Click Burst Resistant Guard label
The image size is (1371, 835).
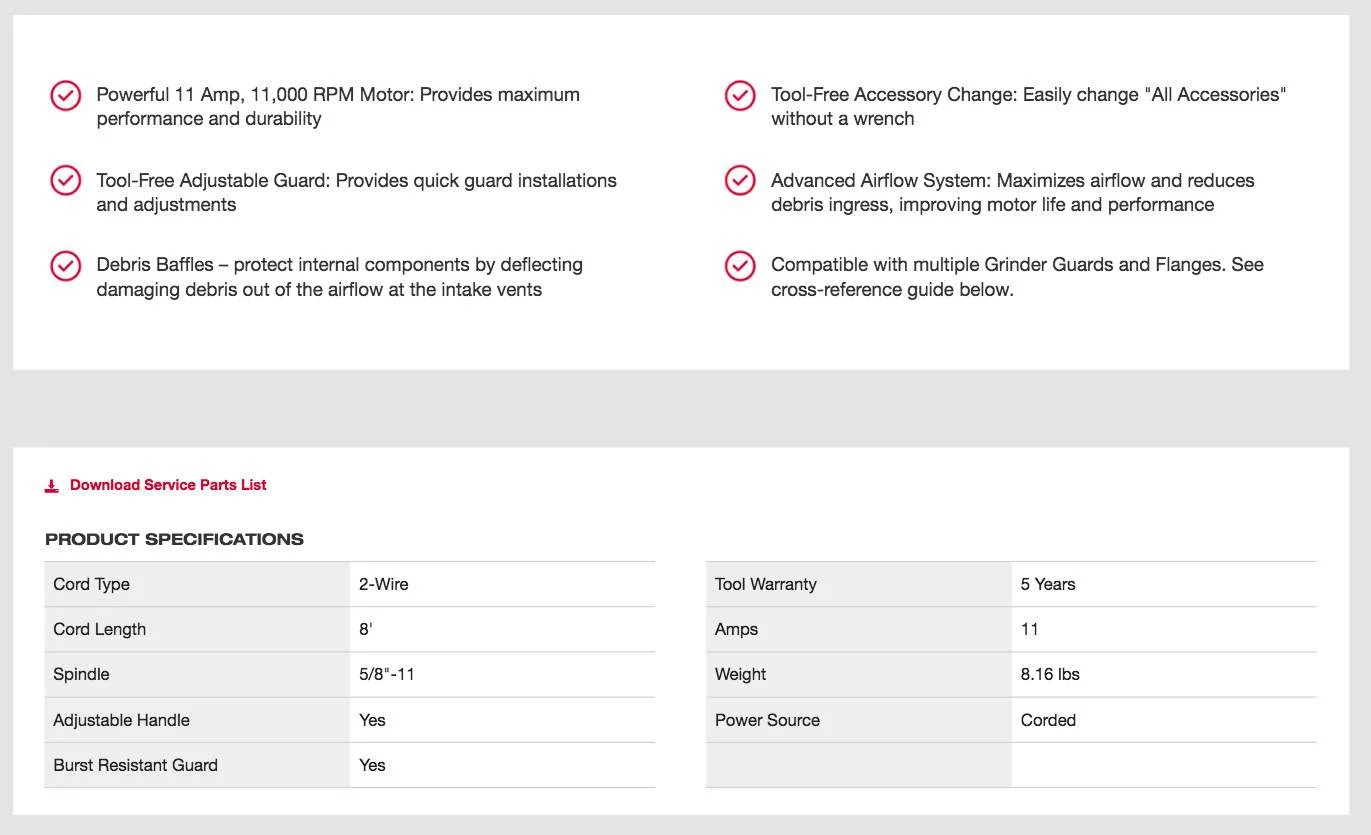[135, 765]
